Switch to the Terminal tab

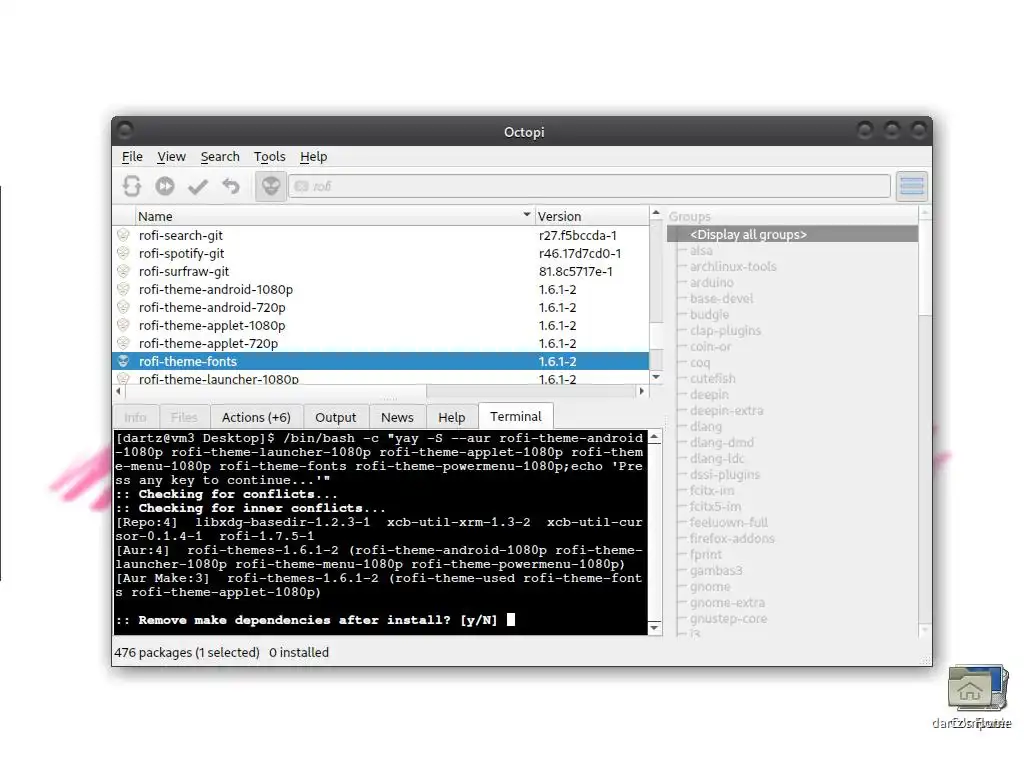click(x=516, y=416)
